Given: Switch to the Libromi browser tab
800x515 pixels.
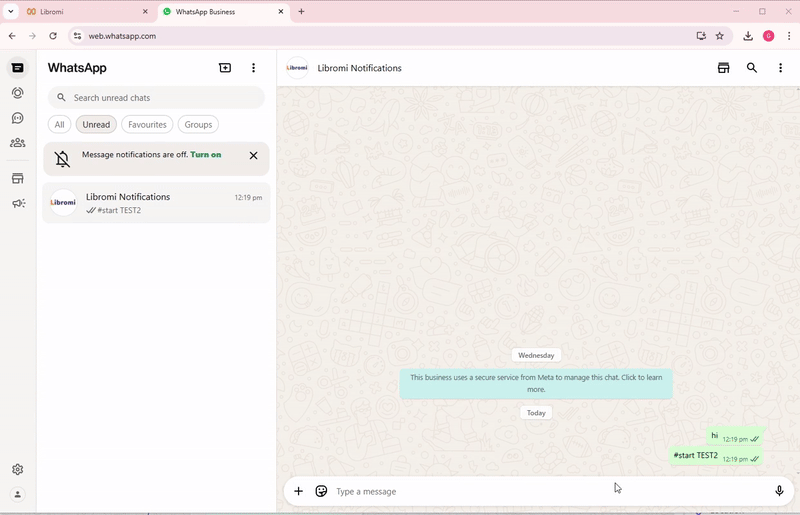Looking at the screenshot, I should (80, 12).
